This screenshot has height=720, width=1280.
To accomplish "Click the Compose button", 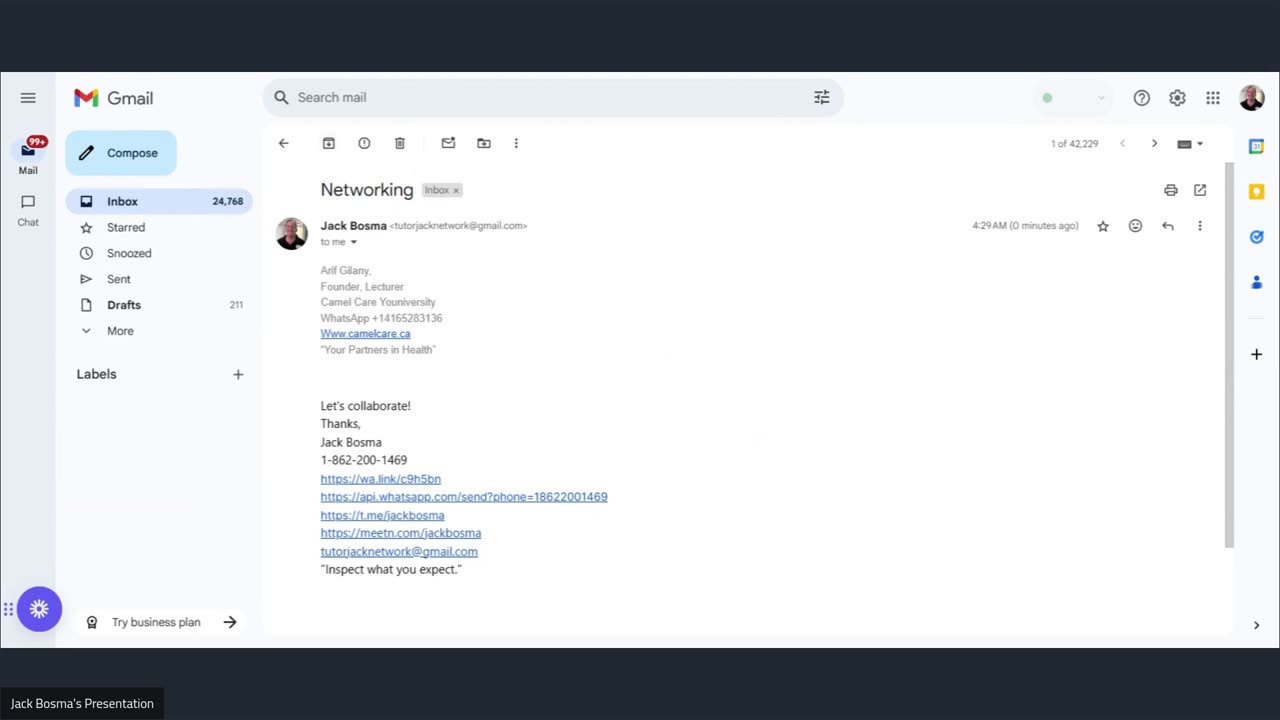I will pyautogui.click(x=121, y=153).
